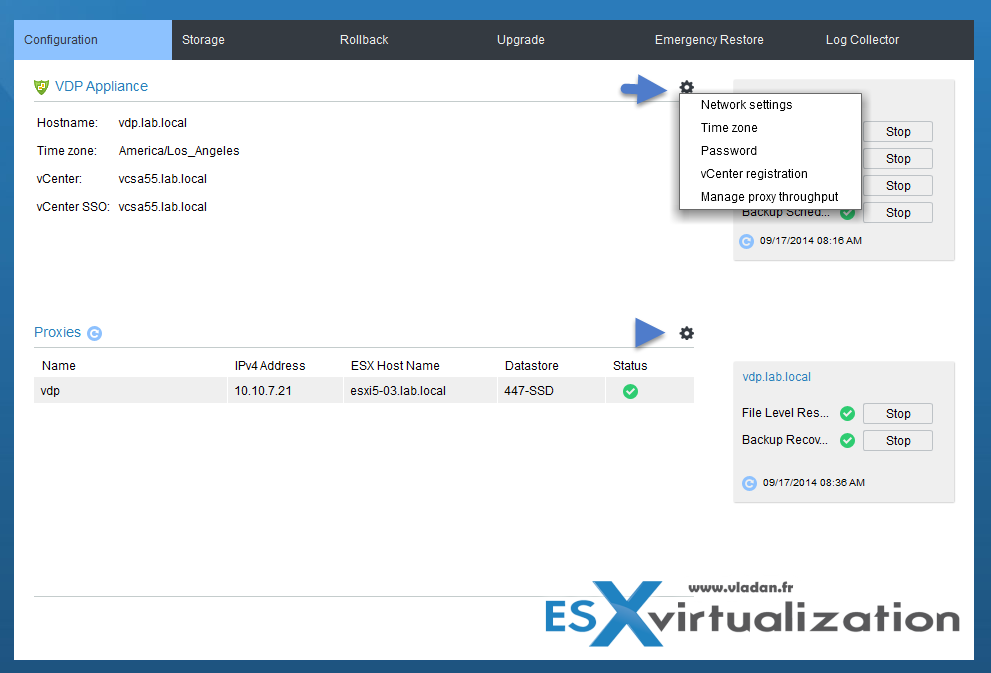991x673 pixels.
Task: Open the Upgrade tab
Action: (x=521, y=40)
